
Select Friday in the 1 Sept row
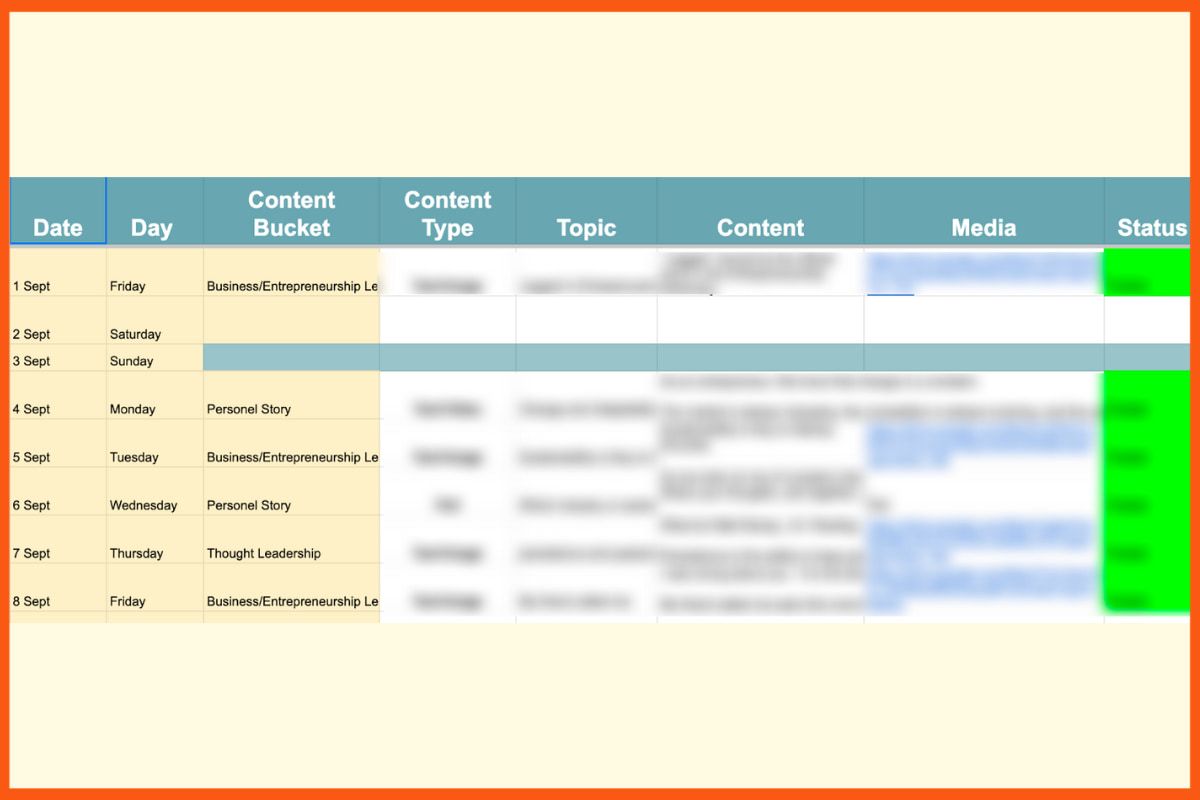pos(155,272)
